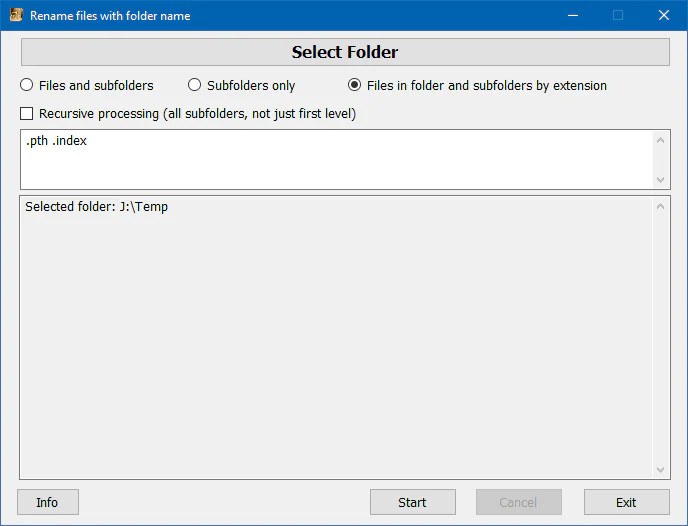Click up arrow of extensions box scrollbar
Image resolution: width=688 pixels, height=526 pixels.
point(660,140)
